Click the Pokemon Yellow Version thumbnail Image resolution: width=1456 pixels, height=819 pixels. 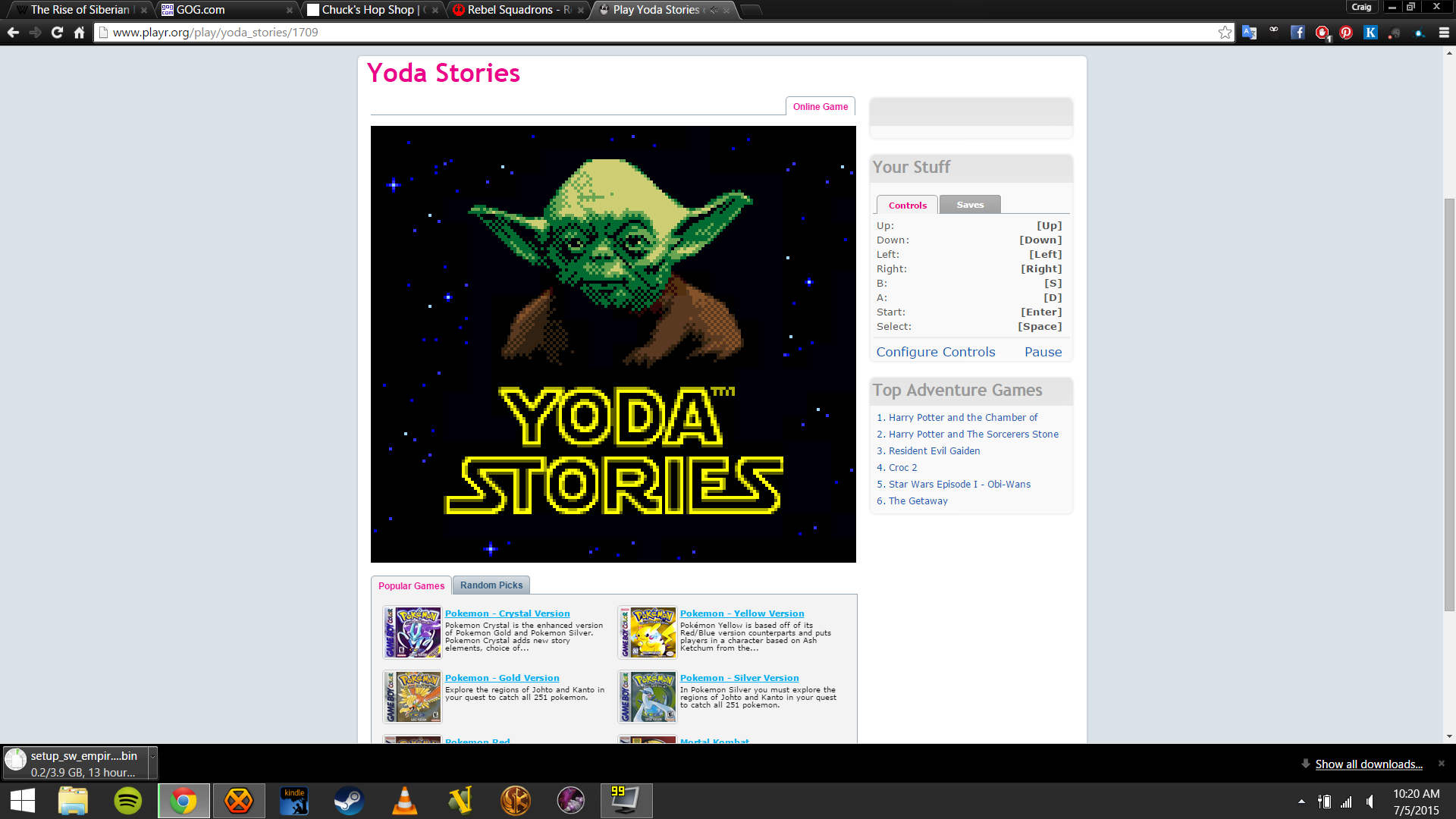(x=648, y=632)
